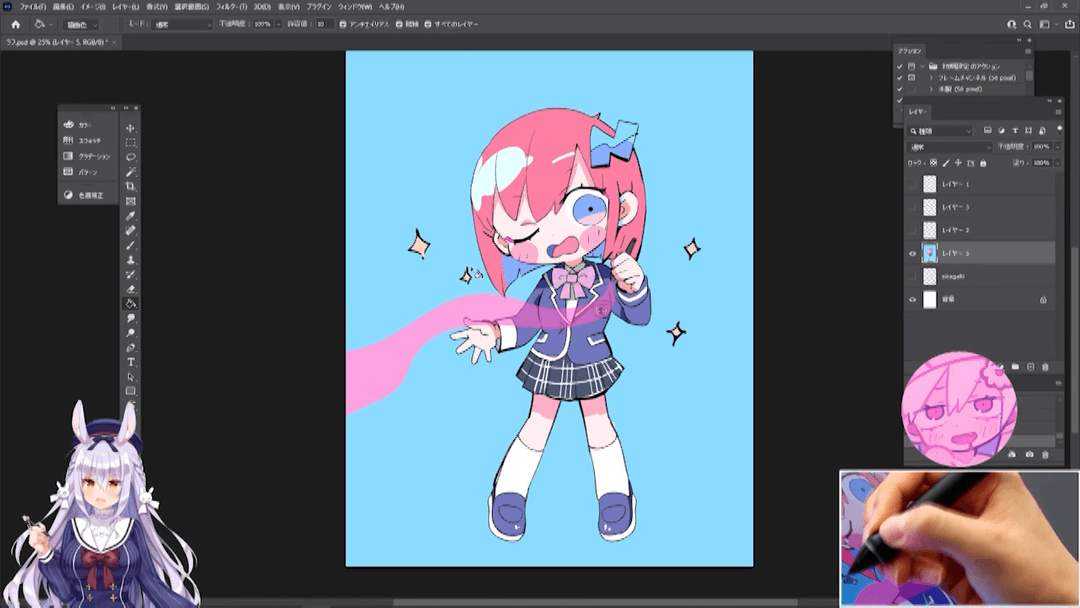
Task: Open the レイヤー menu in menu bar
Action: point(127,7)
